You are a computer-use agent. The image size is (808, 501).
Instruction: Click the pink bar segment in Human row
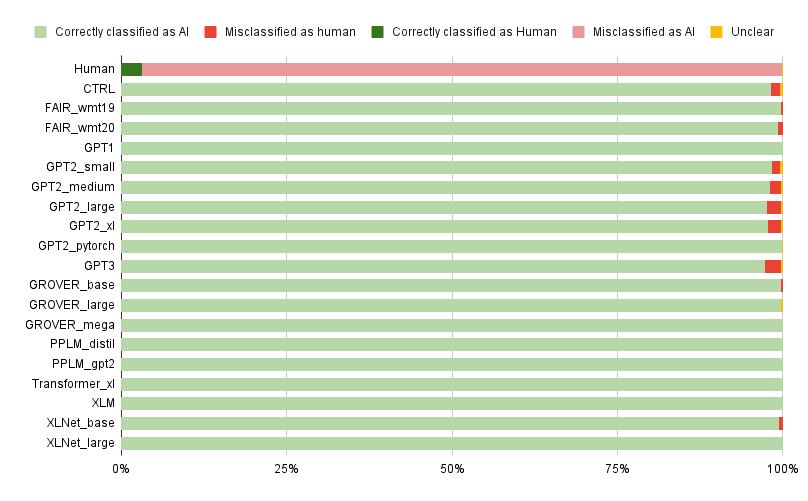[x=462, y=70]
